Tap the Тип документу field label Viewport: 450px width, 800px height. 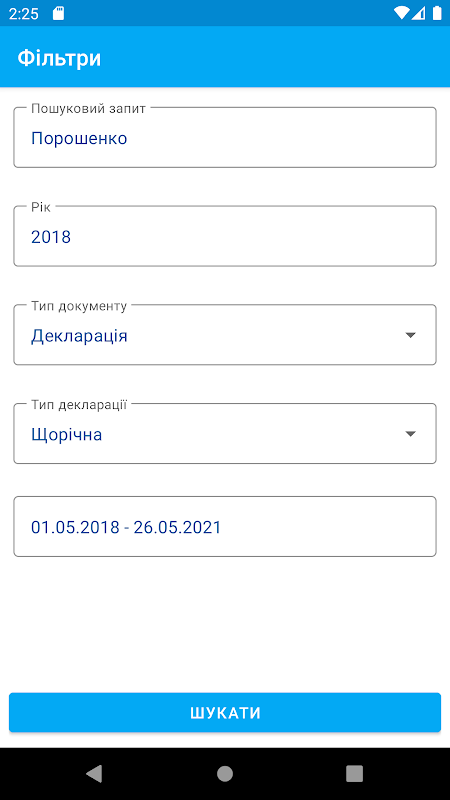tap(79, 306)
